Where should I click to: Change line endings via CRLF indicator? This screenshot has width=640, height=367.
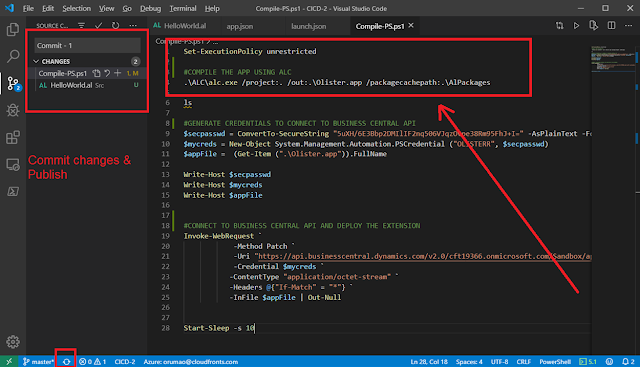[x=523, y=362]
